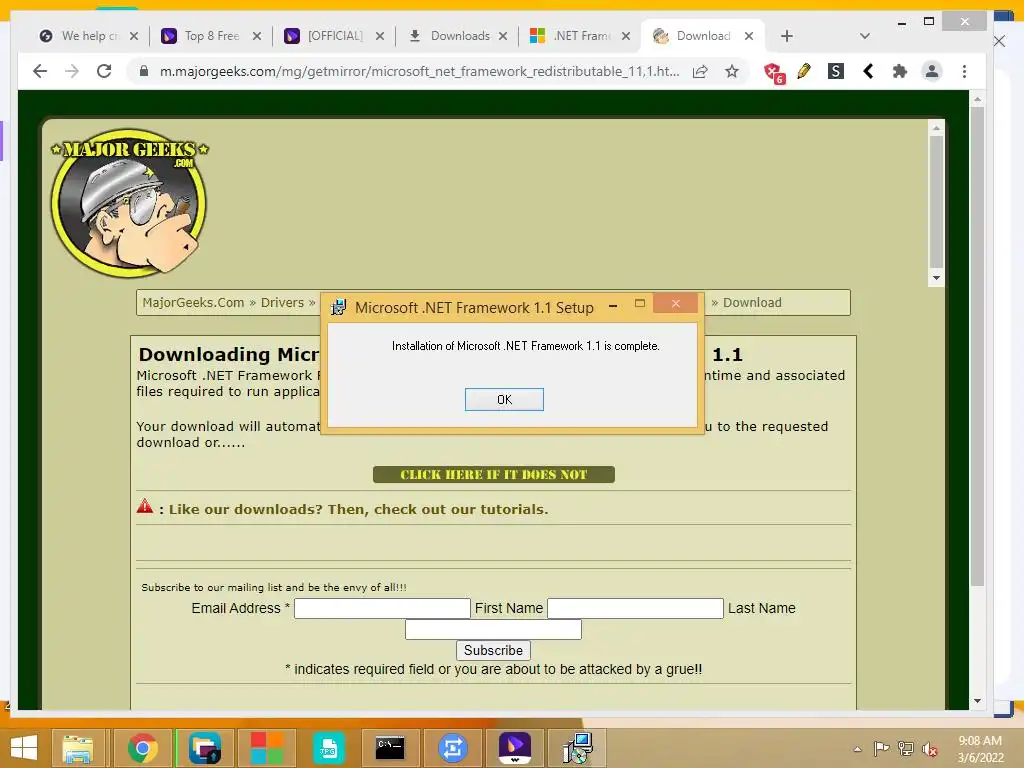
Task: Expand the tab search dropdown chevron
Action: click(865, 36)
